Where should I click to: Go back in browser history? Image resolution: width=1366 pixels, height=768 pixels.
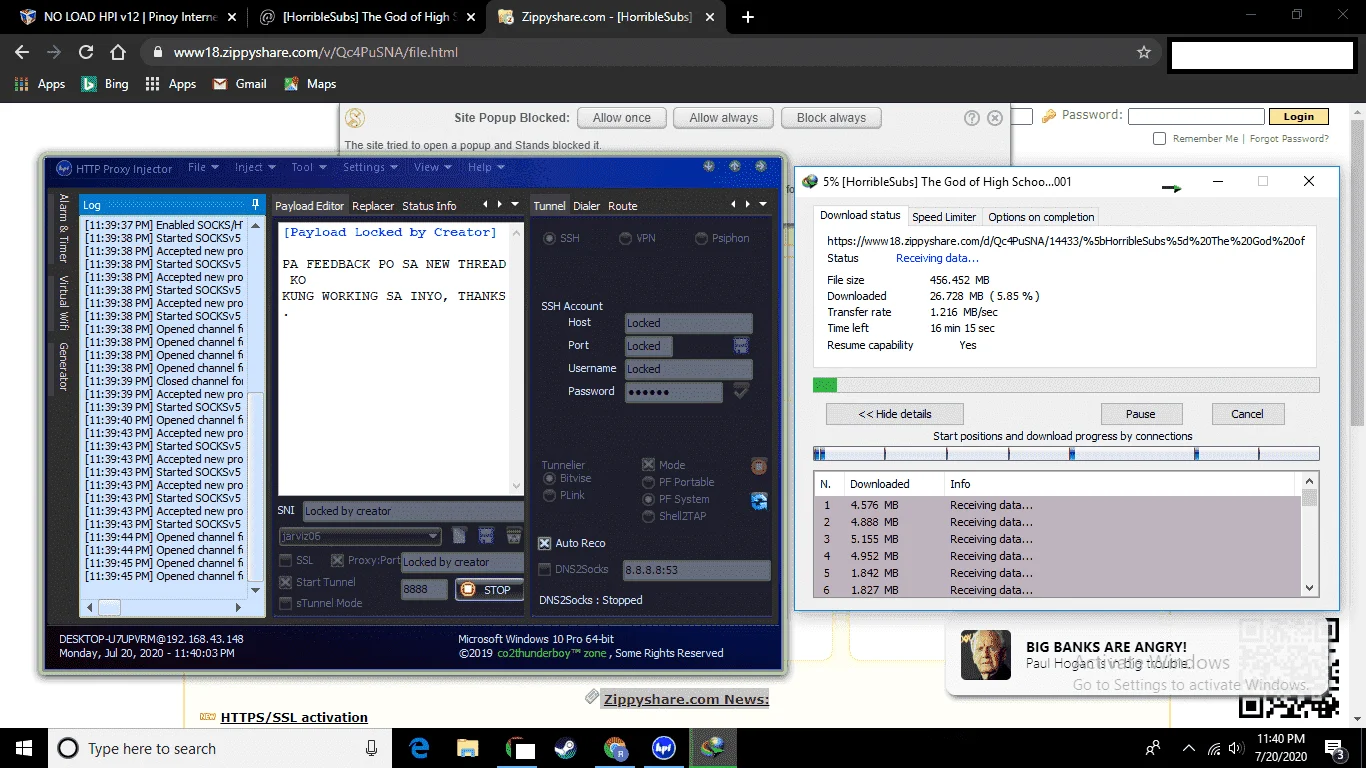pyautogui.click(x=22, y=52)
